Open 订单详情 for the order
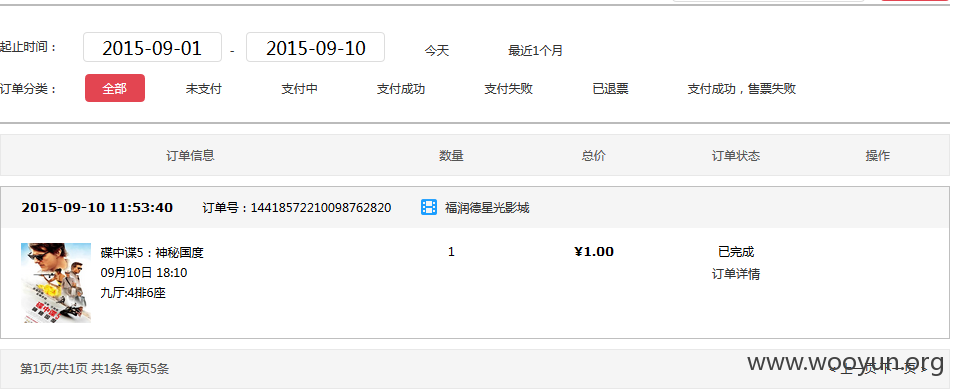 point(735,274)
